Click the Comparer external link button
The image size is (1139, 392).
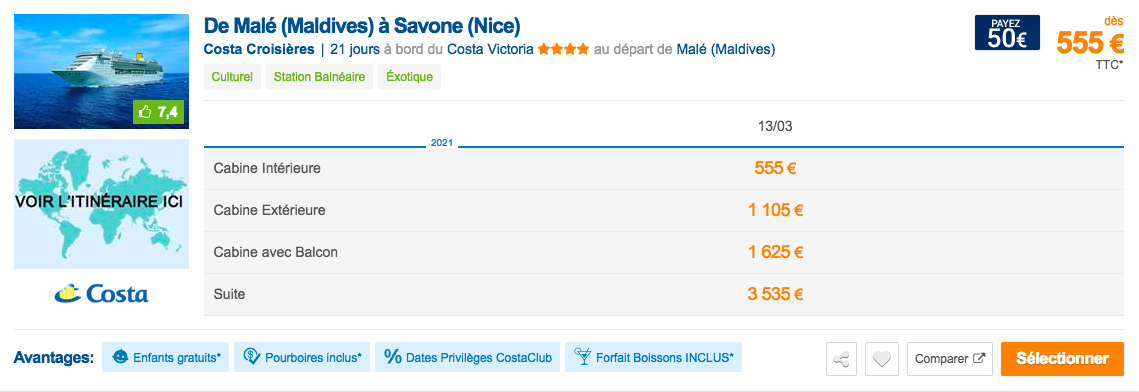click(x=950, y=359)
